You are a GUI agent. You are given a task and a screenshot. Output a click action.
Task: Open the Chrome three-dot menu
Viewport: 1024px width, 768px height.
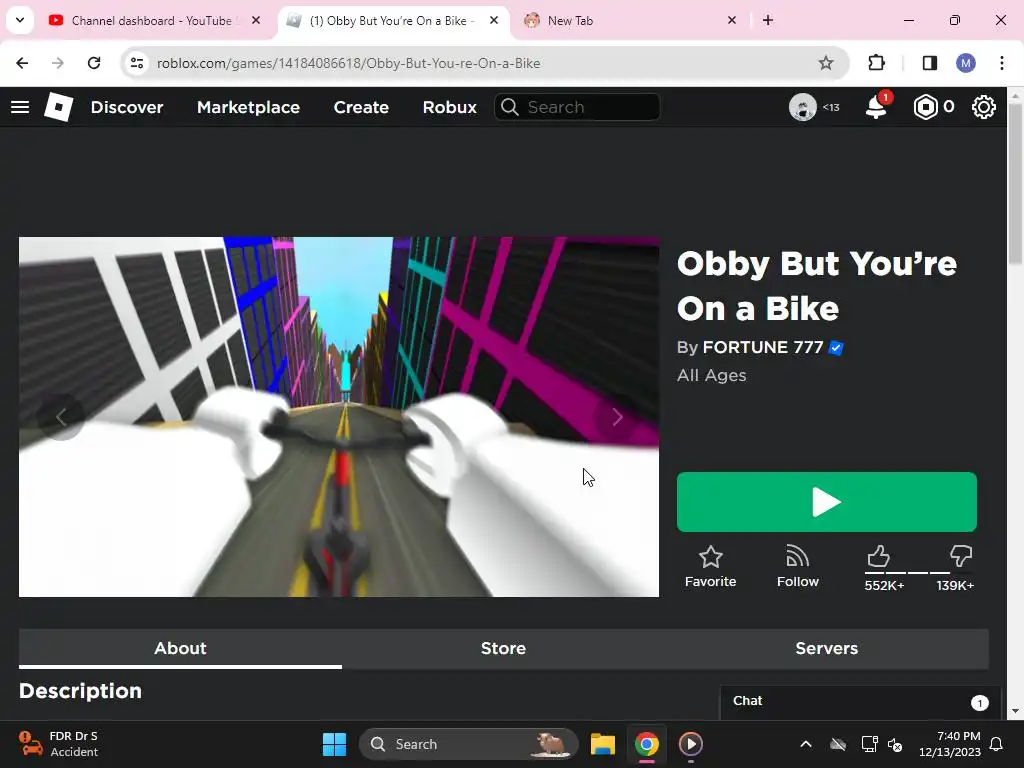1002,63
